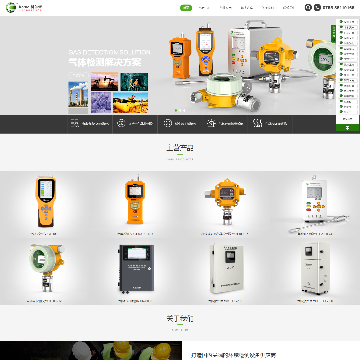Click the second icon in the dark feature bar
360x360 pixels.
click(x=121, y=124)
